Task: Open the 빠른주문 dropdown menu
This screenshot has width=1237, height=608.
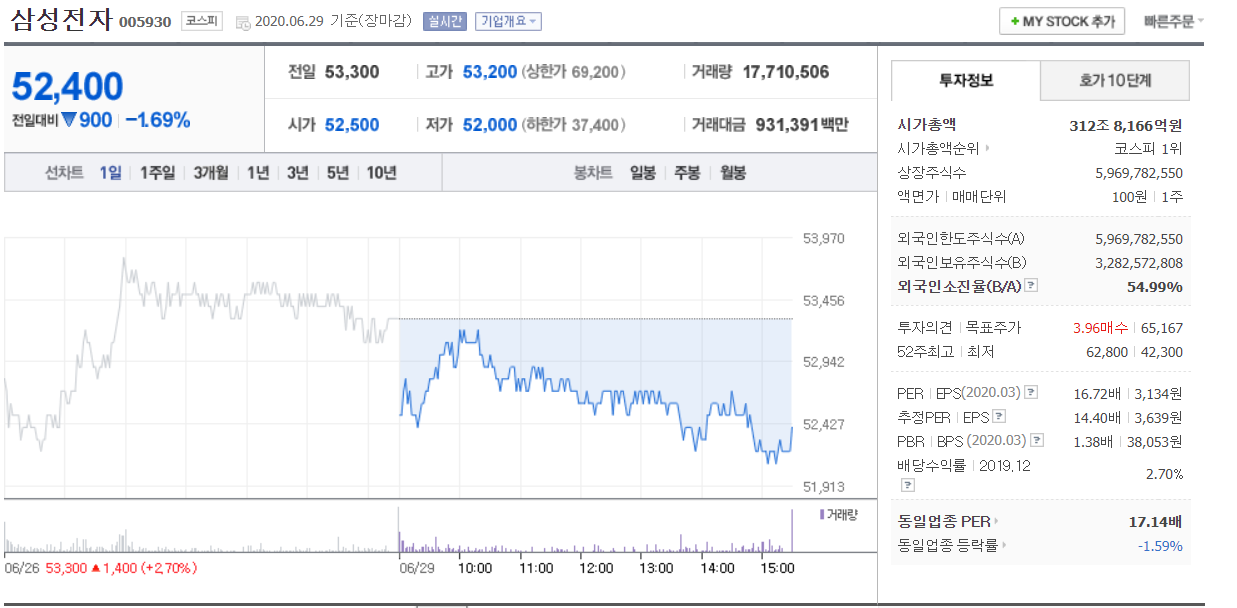Action: pyautogui.click(x=1174, y=21)
